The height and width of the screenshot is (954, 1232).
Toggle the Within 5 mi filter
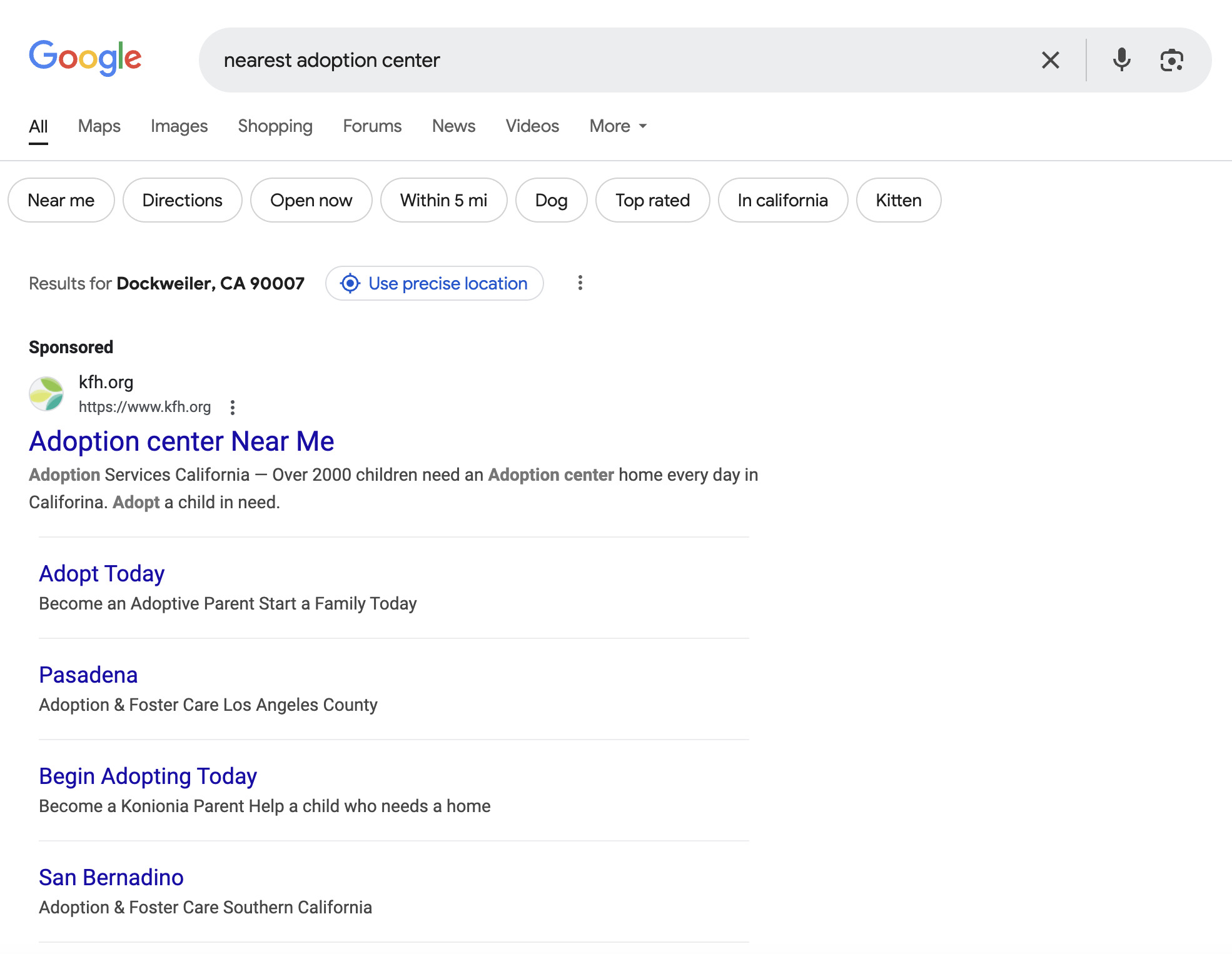point(443,200)
